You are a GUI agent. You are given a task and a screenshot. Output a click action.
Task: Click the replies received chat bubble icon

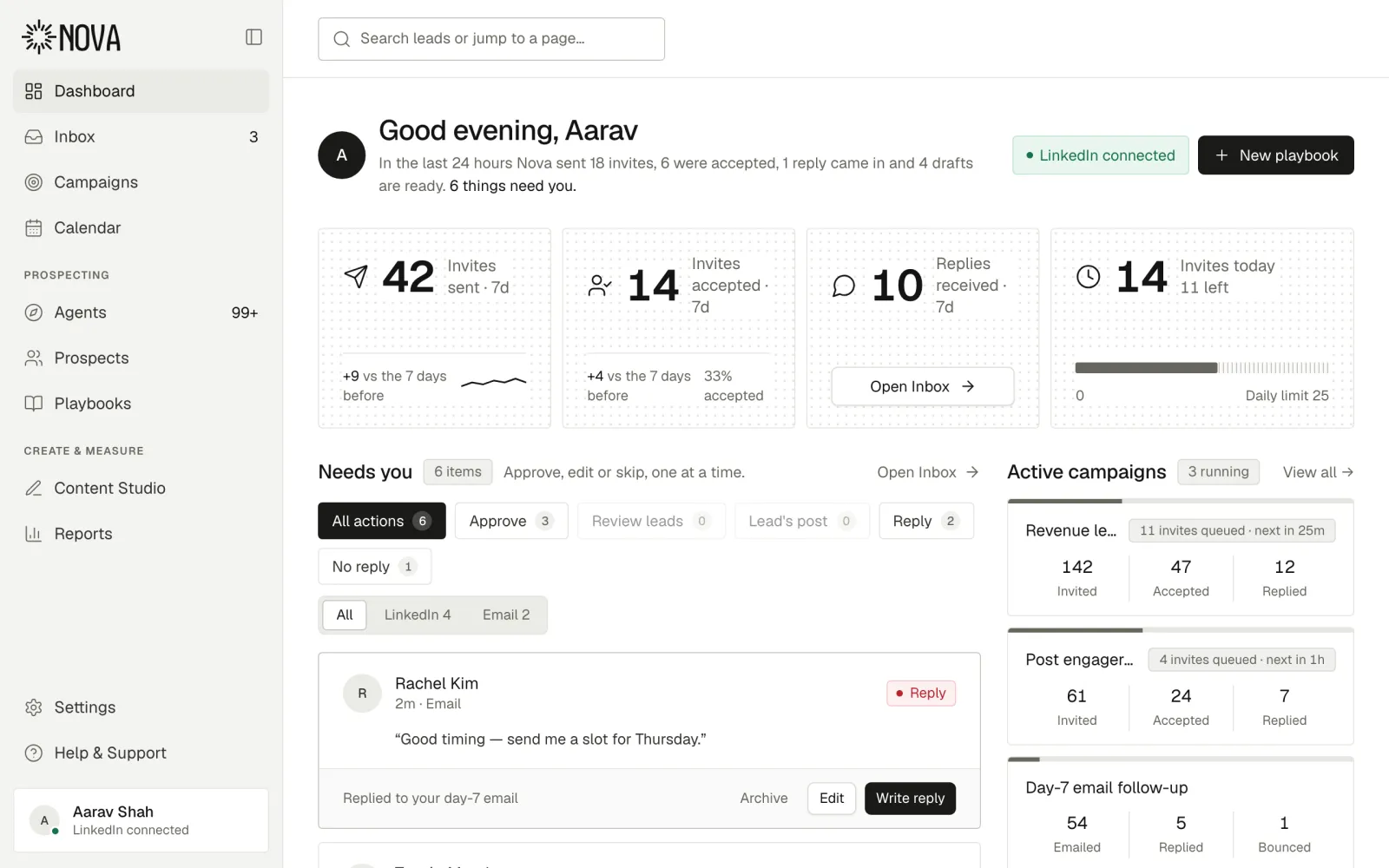click(844, 285)
